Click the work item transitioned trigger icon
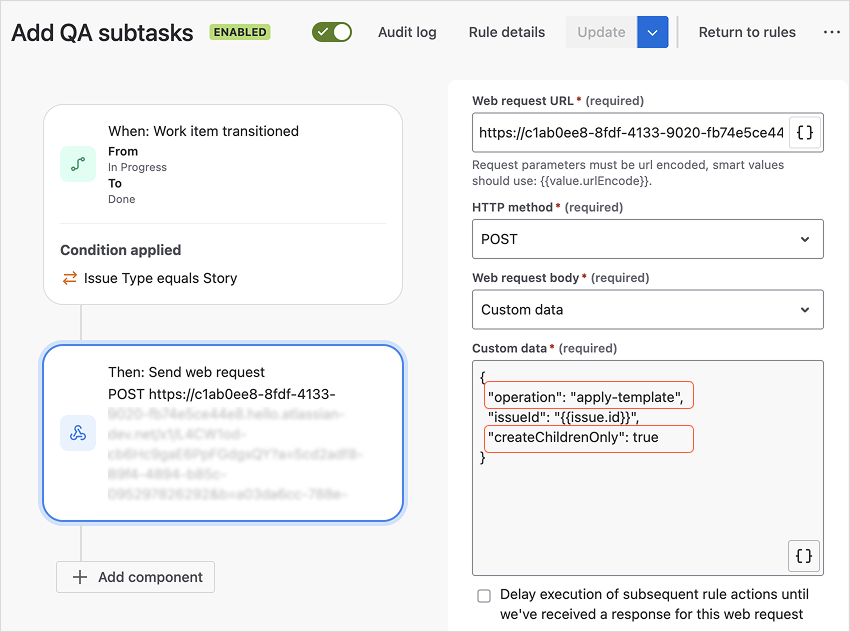850x632 pixels. pyautogui.click(x=78, y=164)
